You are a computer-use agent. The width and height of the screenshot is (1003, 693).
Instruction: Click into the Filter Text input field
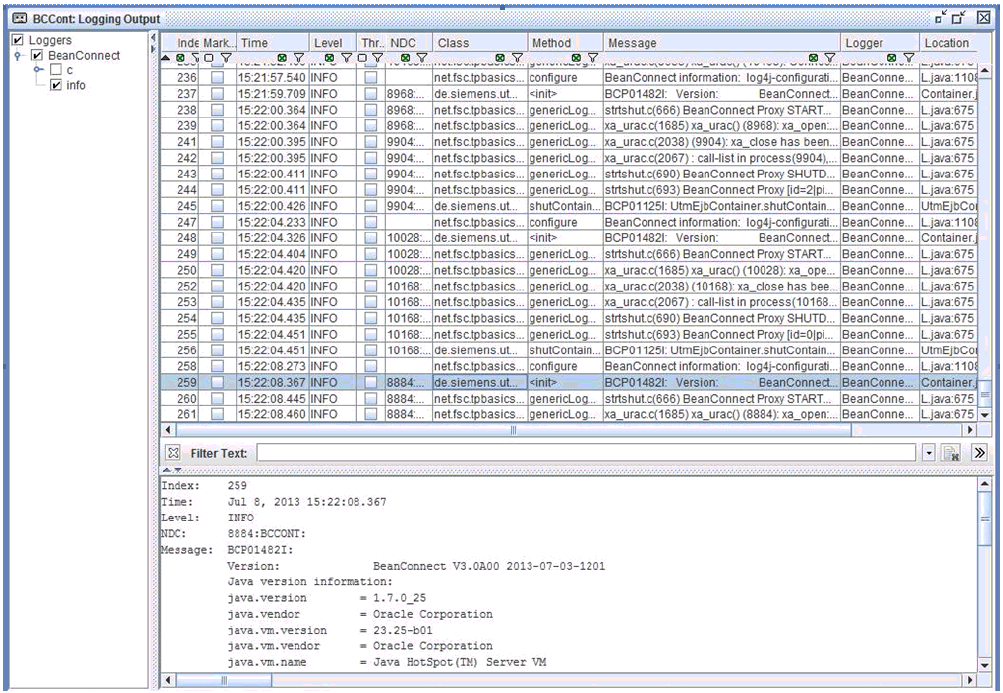click(585, 454)
